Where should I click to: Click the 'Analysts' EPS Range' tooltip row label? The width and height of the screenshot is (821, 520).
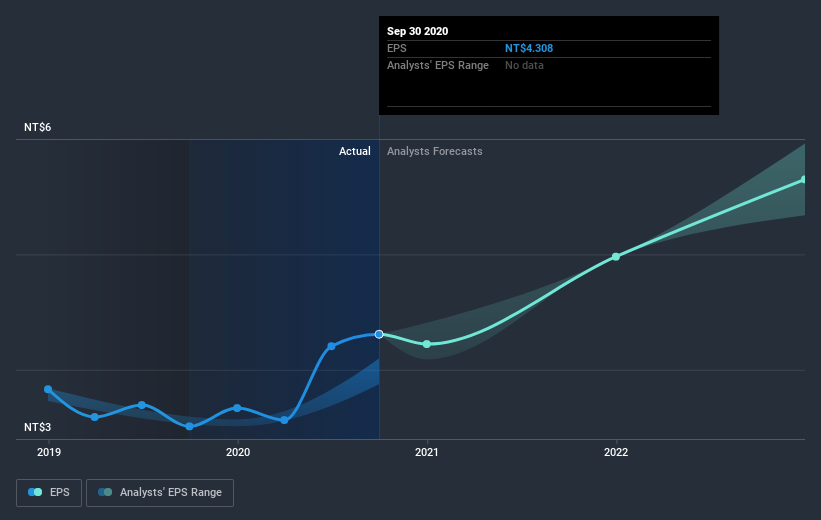click(x=438, y=65)
